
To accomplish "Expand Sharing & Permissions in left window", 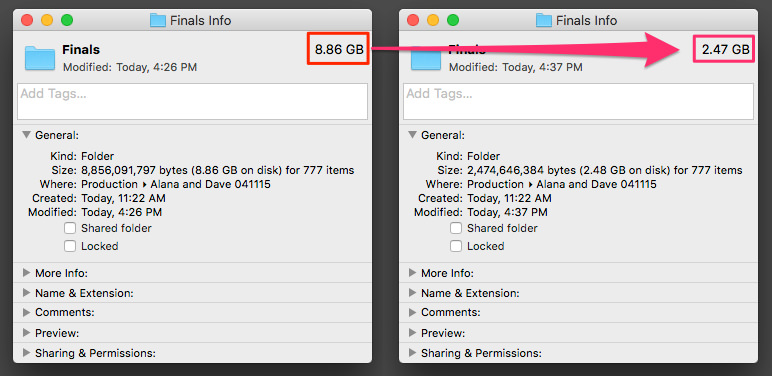I will (27, 353).
